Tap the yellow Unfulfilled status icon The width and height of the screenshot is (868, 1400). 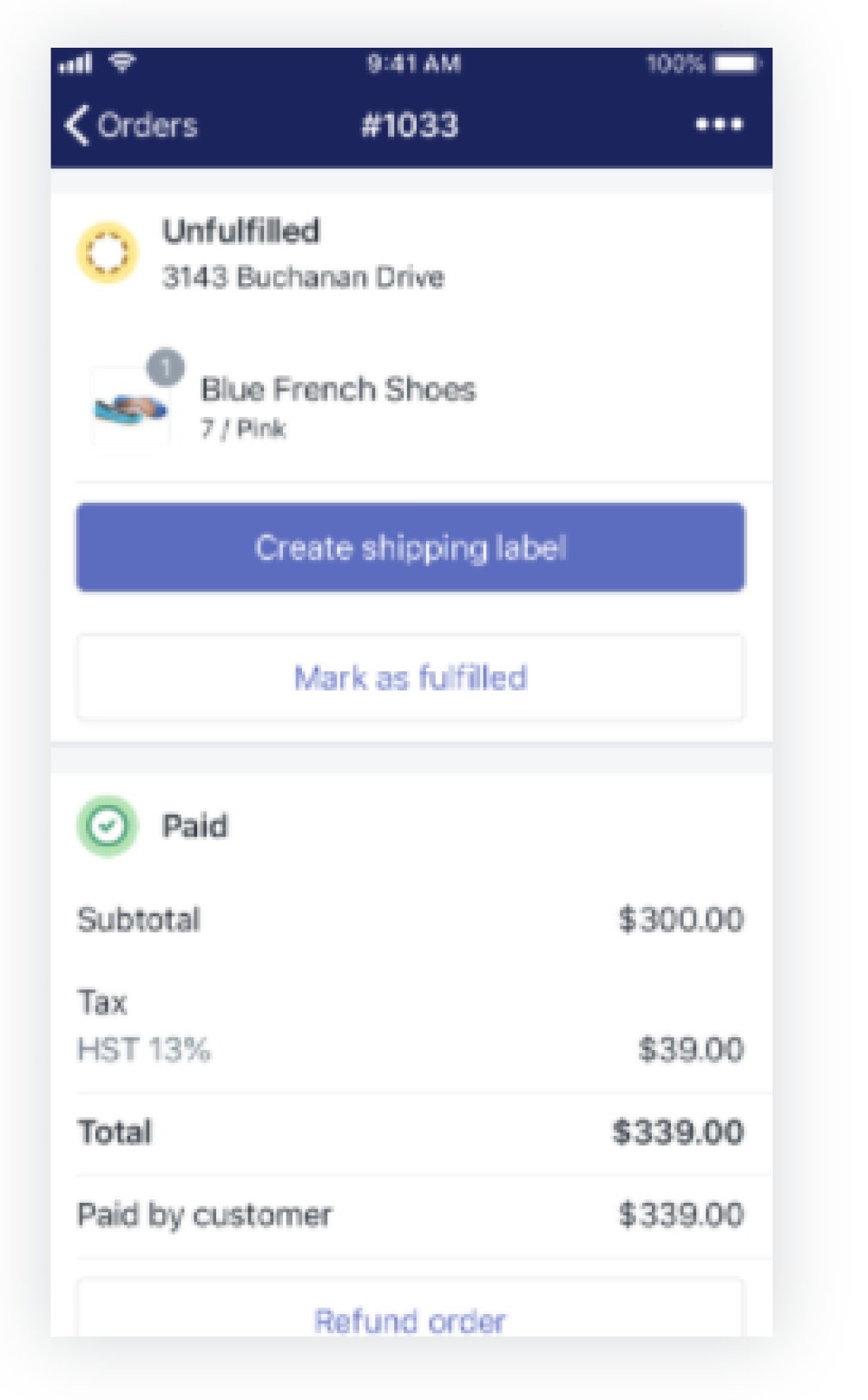[108, 254]
